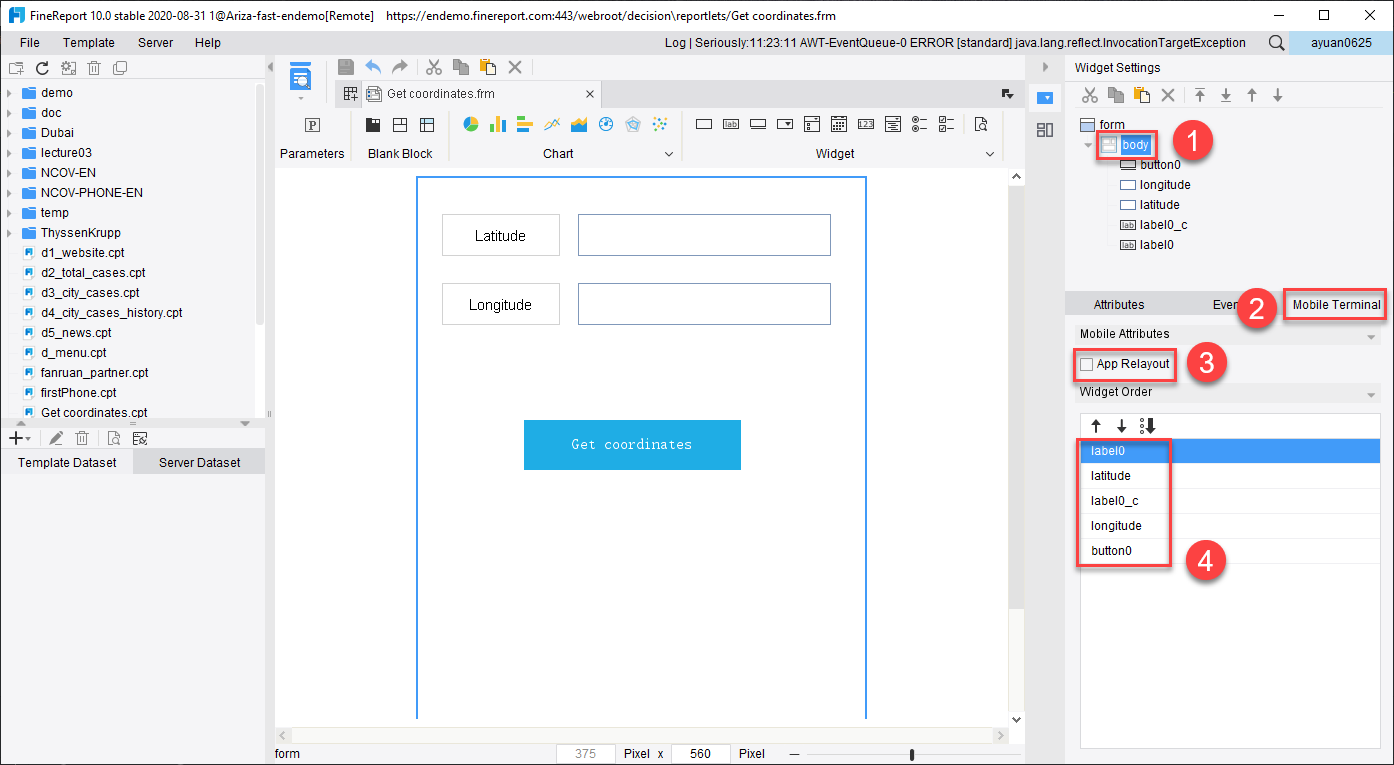Insert a column chart from the toolbar
The height and width of the screenshot is (765, 1394).
coord(498,124)
